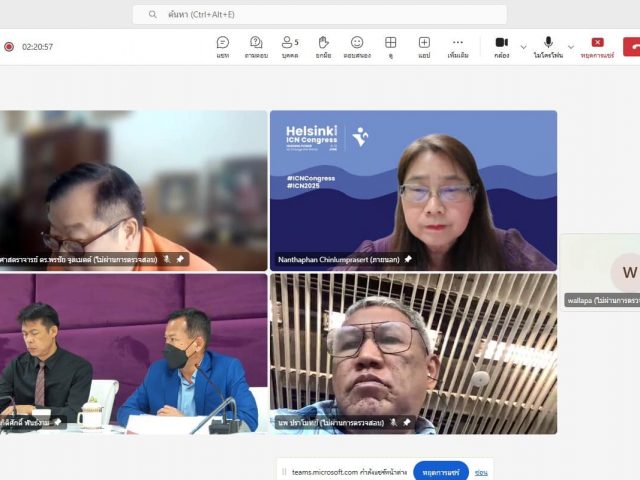Click pin icon on bottom-left meeting room tile
The image size is (640, 480).
pos(58,422)
